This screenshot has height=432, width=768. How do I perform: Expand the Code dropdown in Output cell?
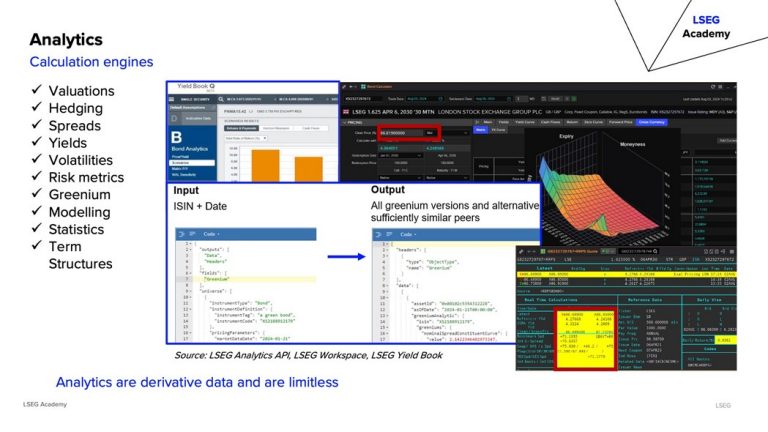[x=408, y=235]
